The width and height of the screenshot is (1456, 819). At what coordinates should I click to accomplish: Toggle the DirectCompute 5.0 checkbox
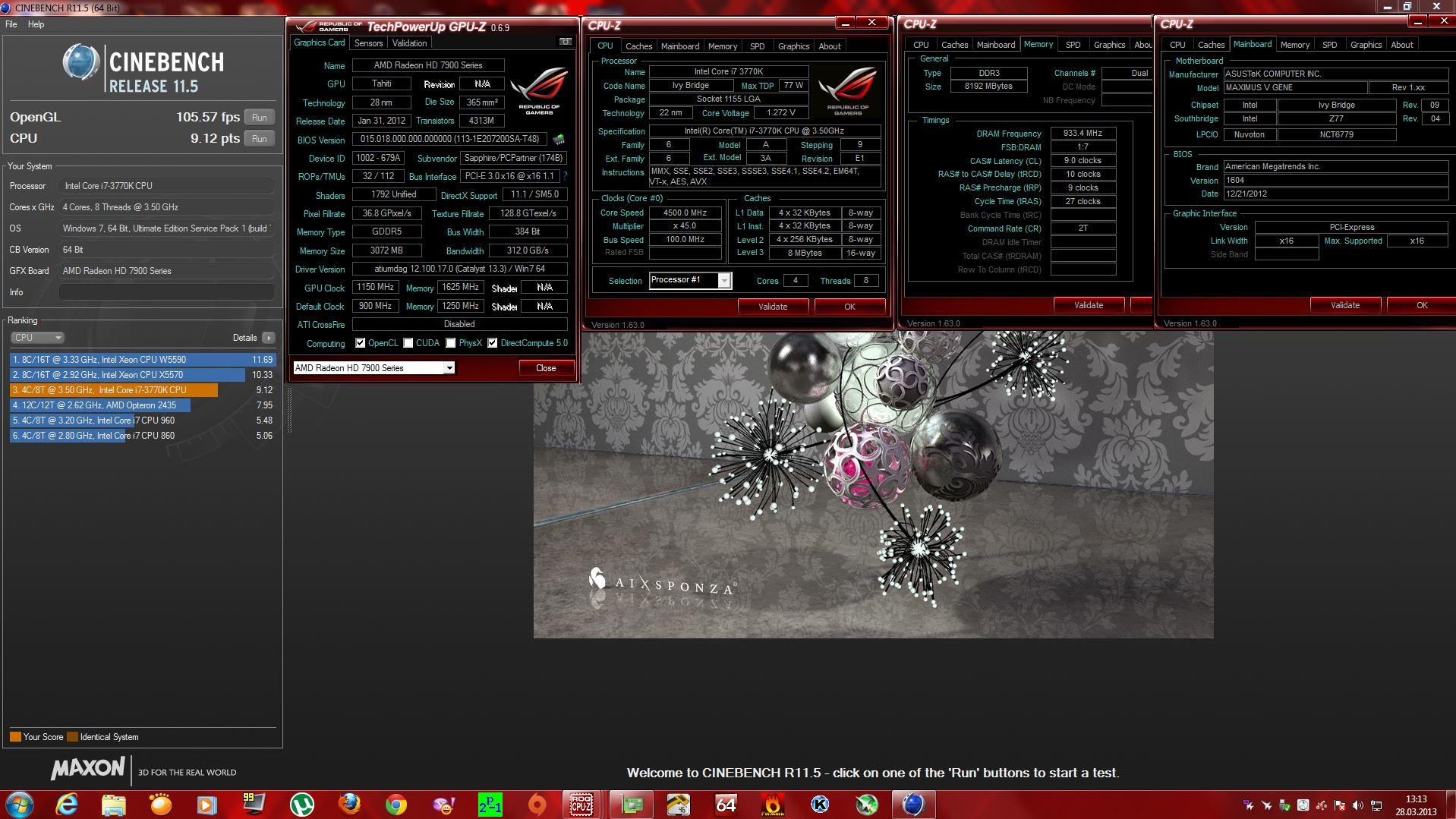[x=493, y=343]
